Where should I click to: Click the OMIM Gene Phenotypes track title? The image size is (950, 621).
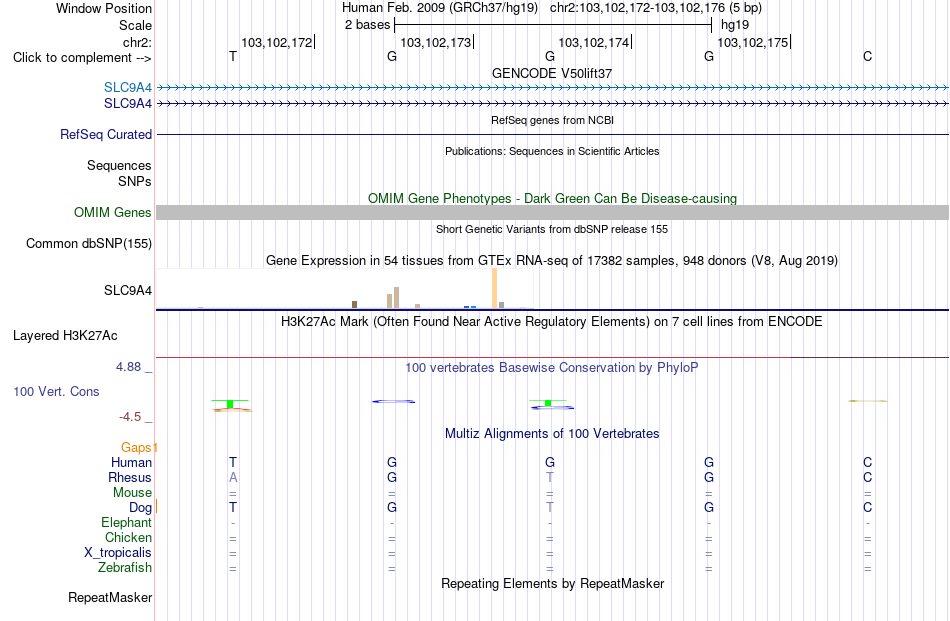(x=552, y=199)
